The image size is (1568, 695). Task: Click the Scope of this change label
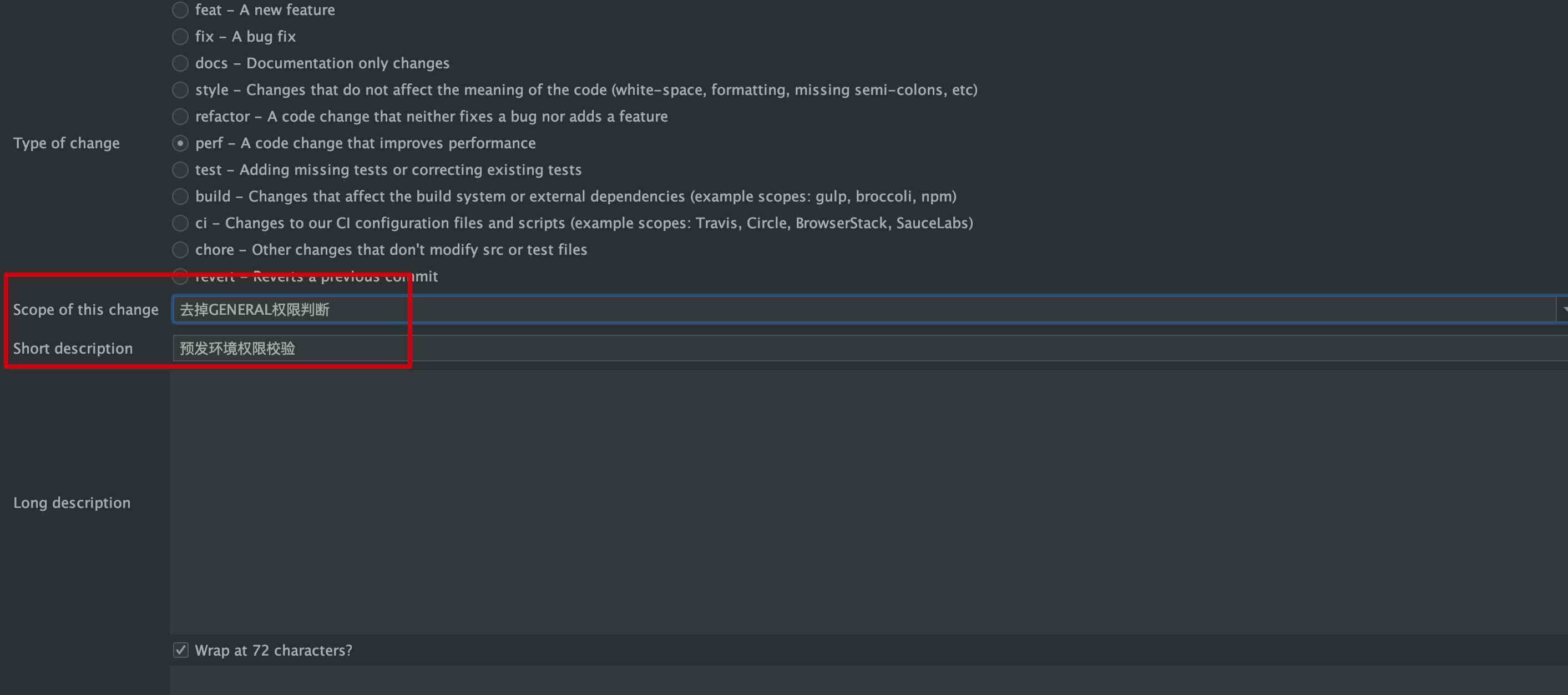tap(86, 309)
